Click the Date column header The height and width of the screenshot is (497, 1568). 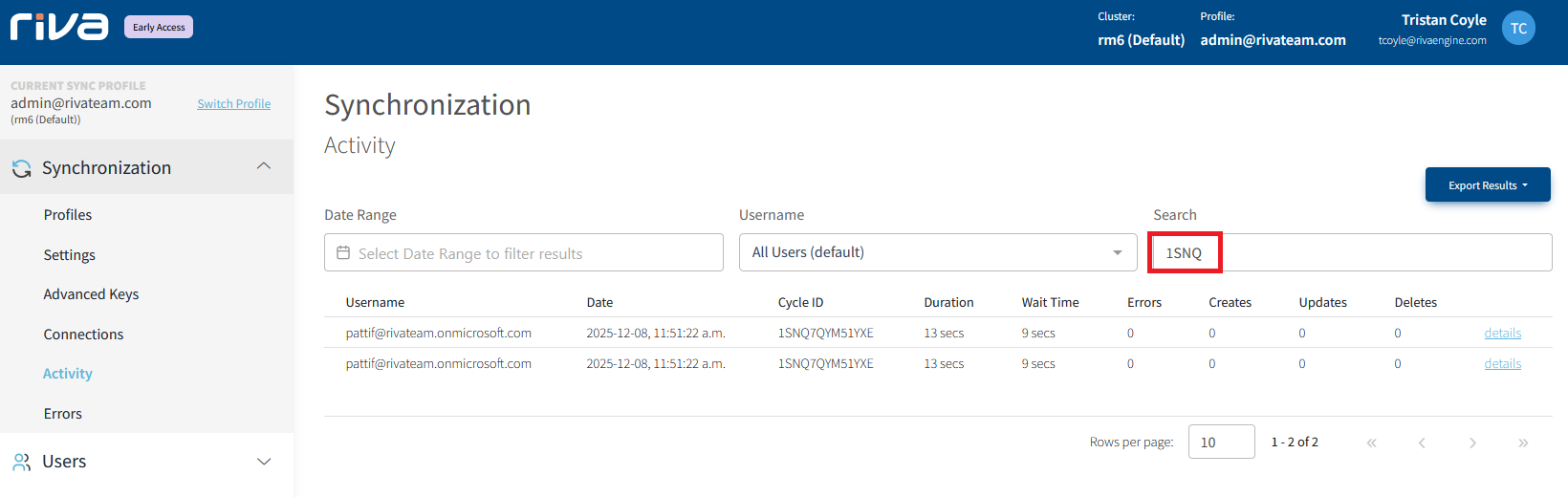click(x=599, y=303)
